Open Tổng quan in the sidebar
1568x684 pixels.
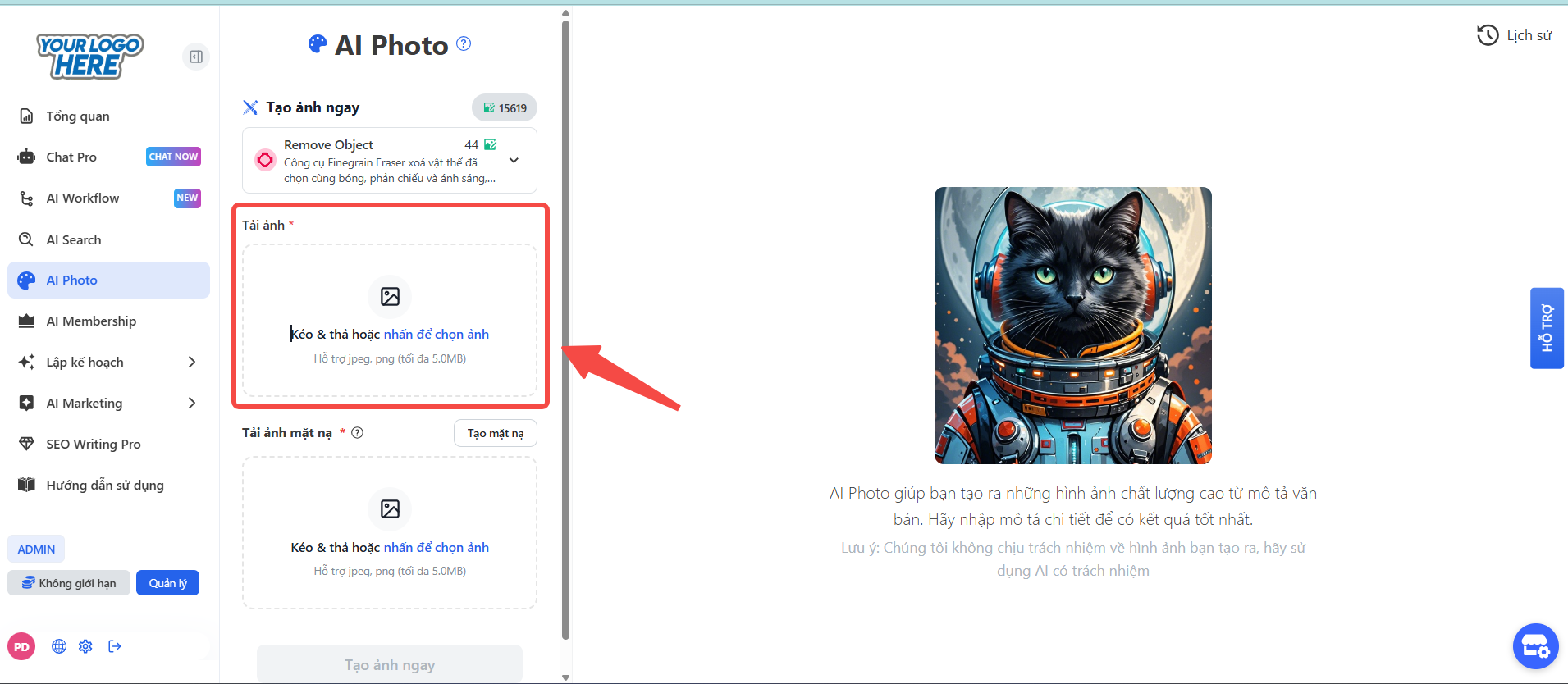pos(78,116)
